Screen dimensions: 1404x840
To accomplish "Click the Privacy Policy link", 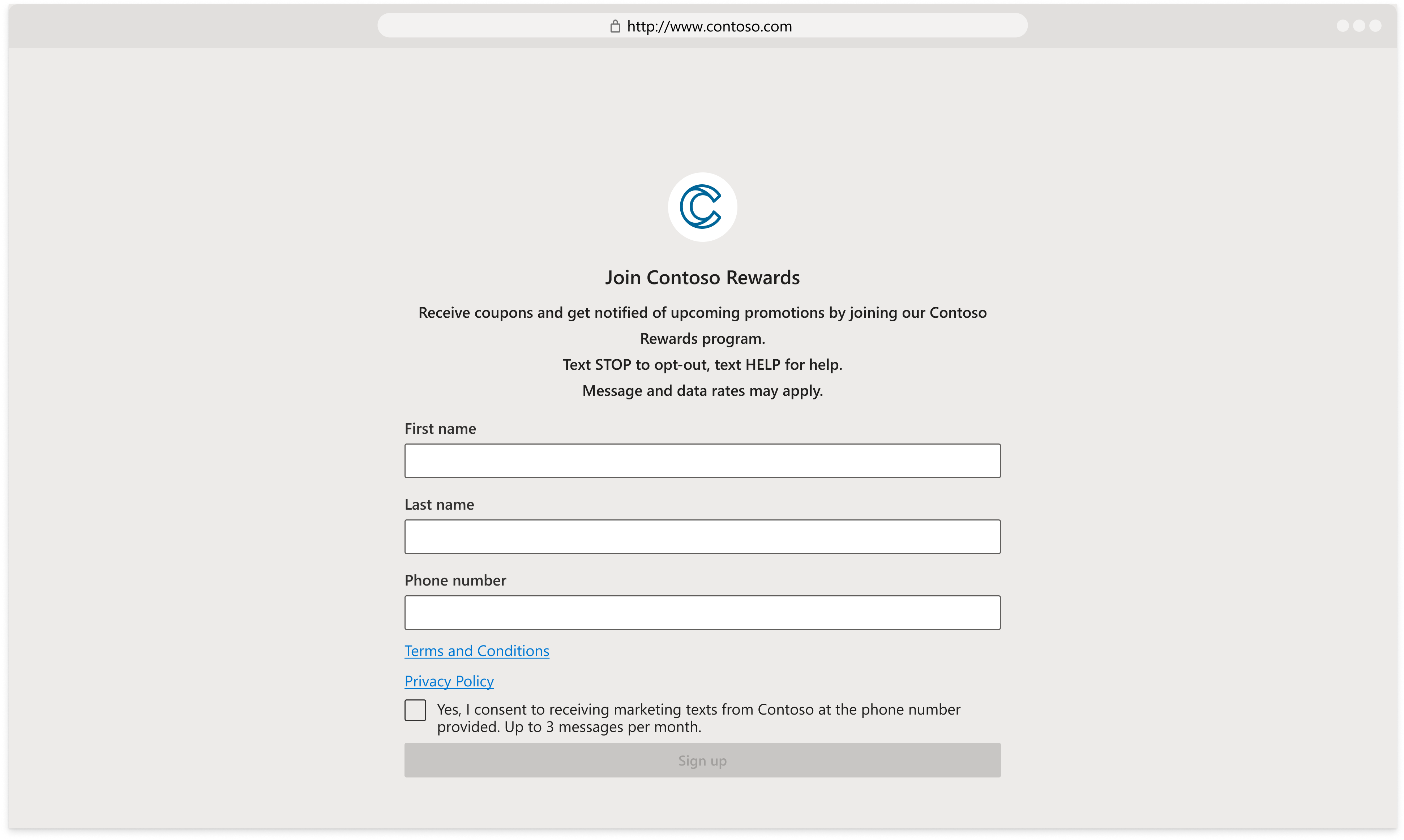I will pos(449,681).
